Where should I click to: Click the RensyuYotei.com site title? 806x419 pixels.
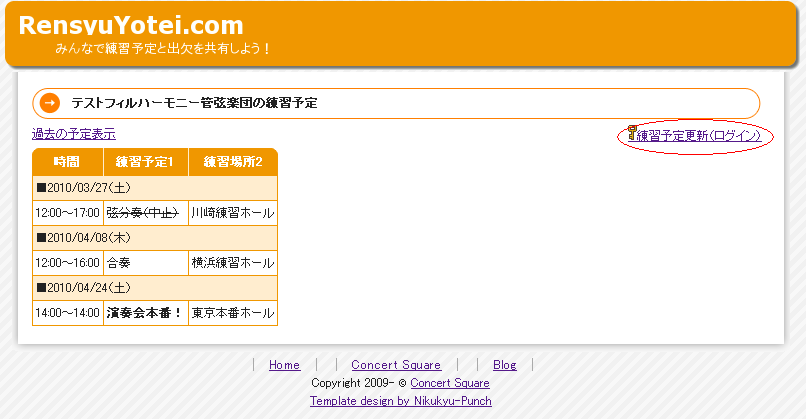point(131,26)
